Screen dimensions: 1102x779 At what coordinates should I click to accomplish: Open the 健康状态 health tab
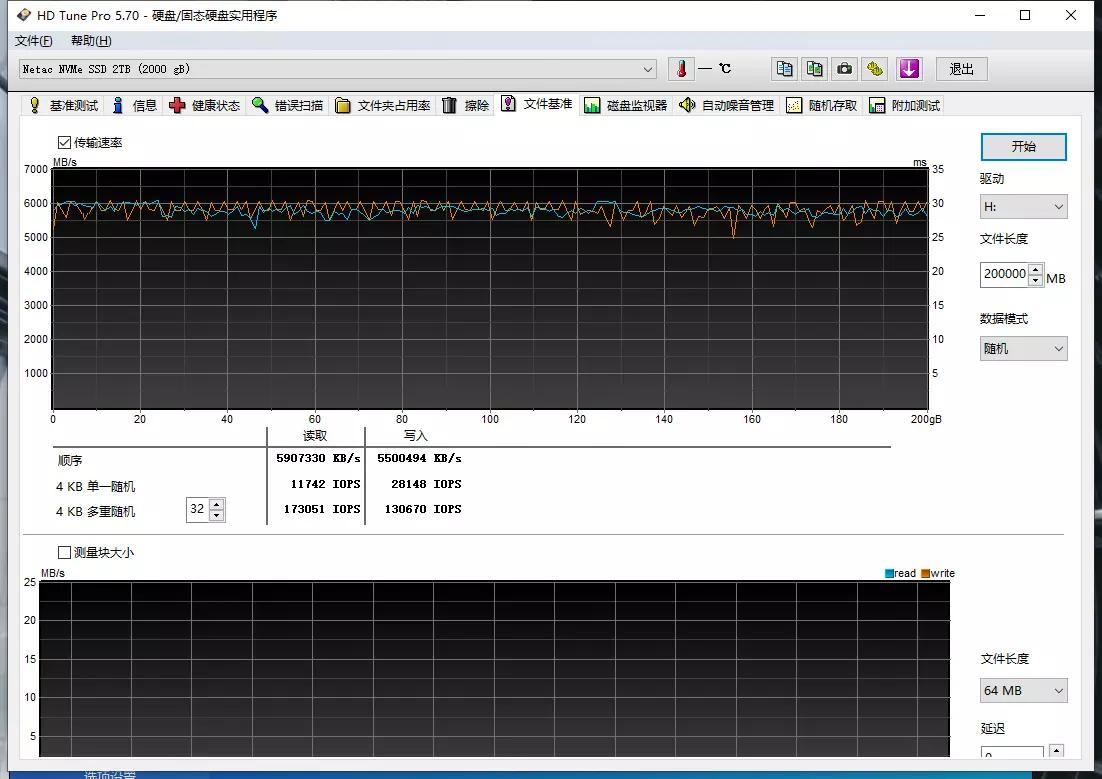coord(205,106)
